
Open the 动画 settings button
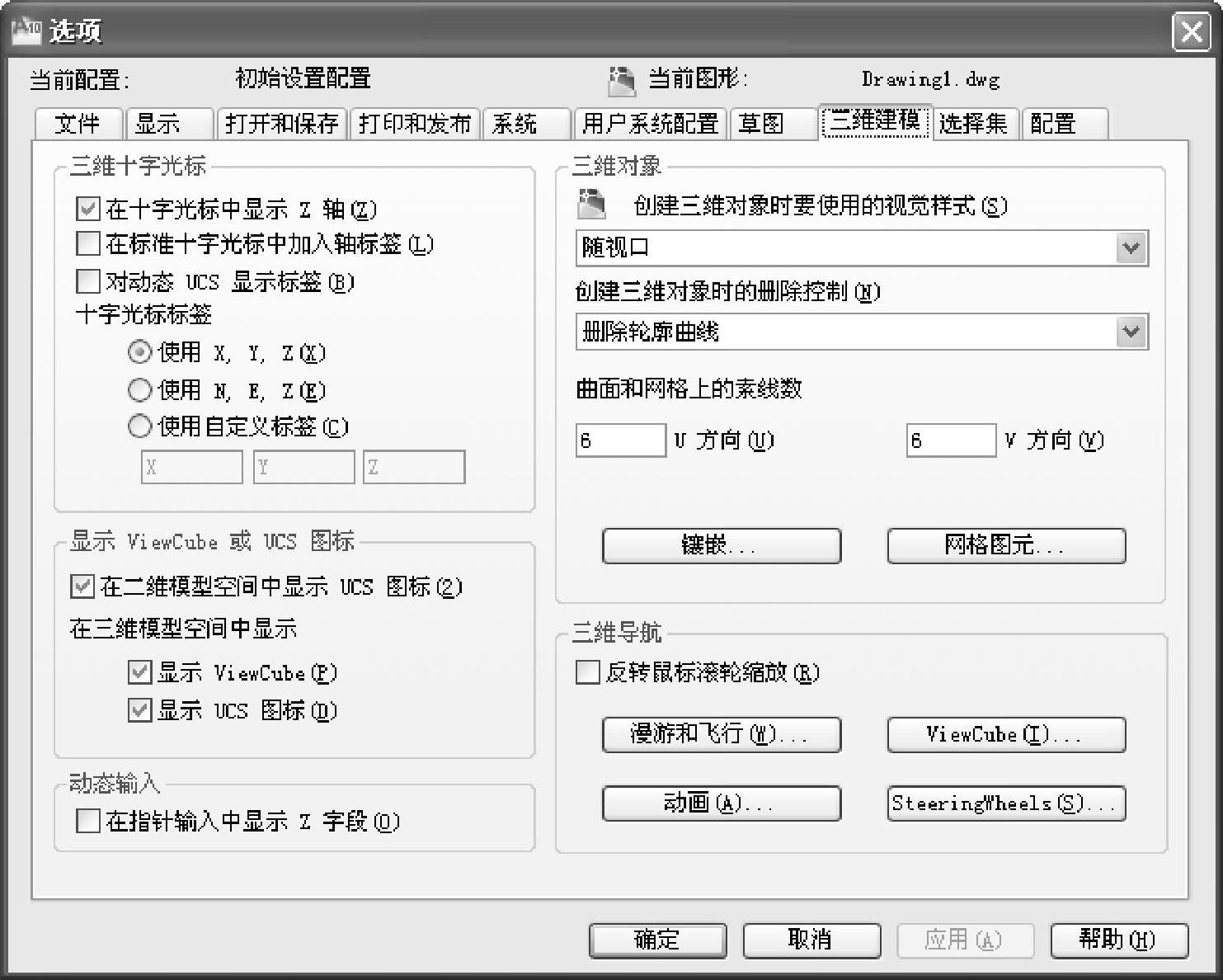pyautogui.click(x=722, y=803)
